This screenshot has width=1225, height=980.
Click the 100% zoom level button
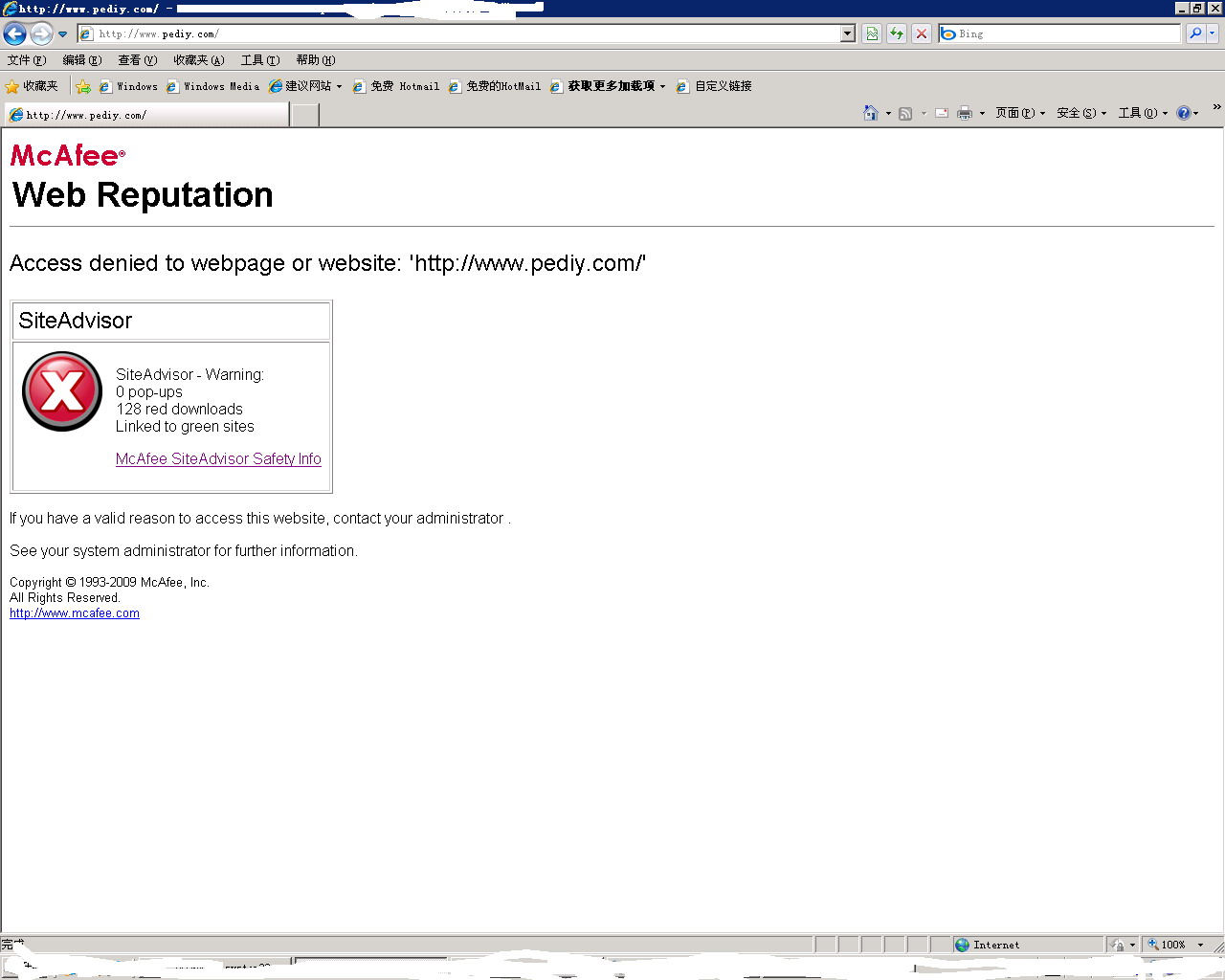[1168, 945]
